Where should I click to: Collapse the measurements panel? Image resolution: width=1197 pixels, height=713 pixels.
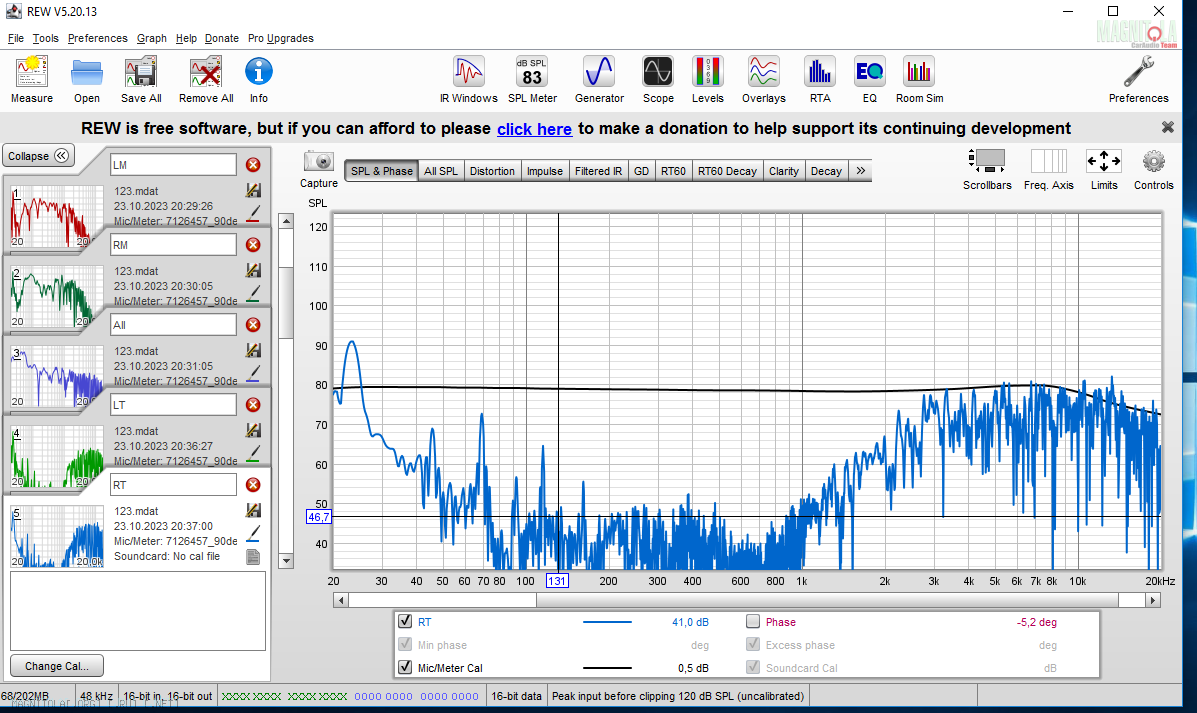38,156
